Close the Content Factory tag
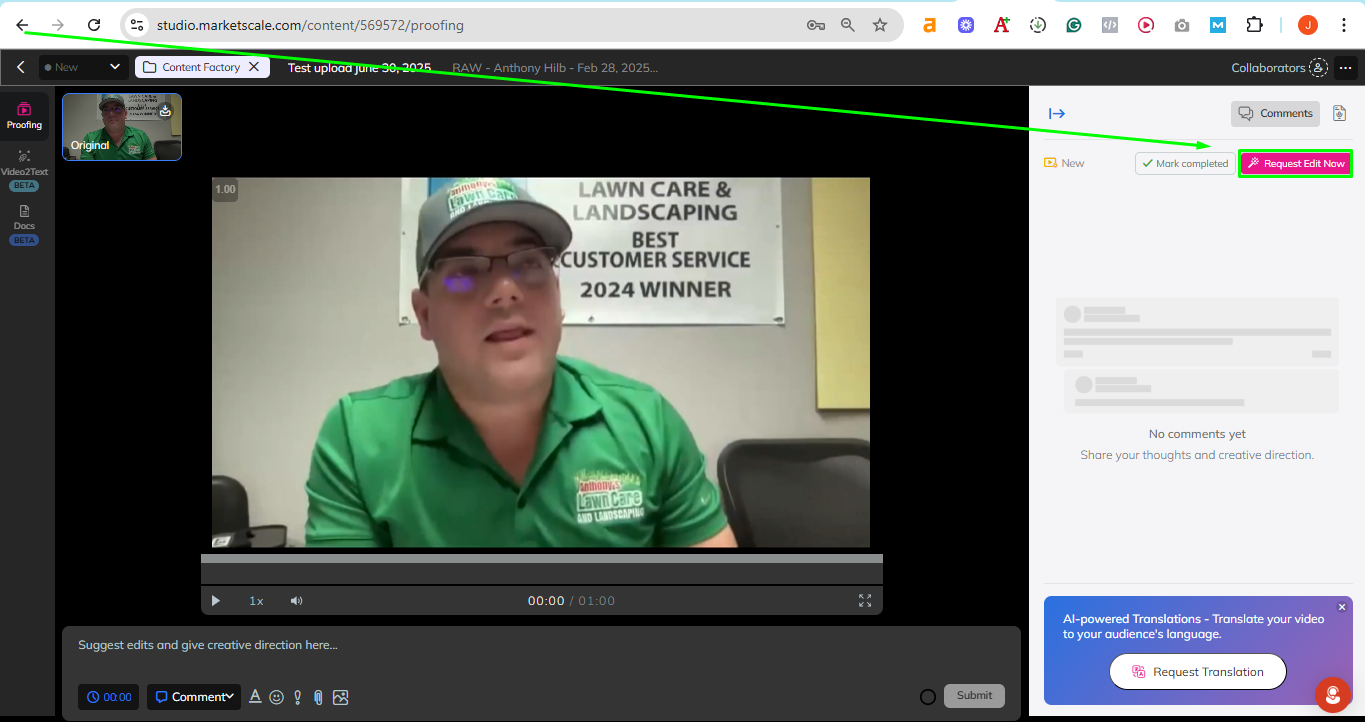1365x722 pixels. [x=254, y=67]
